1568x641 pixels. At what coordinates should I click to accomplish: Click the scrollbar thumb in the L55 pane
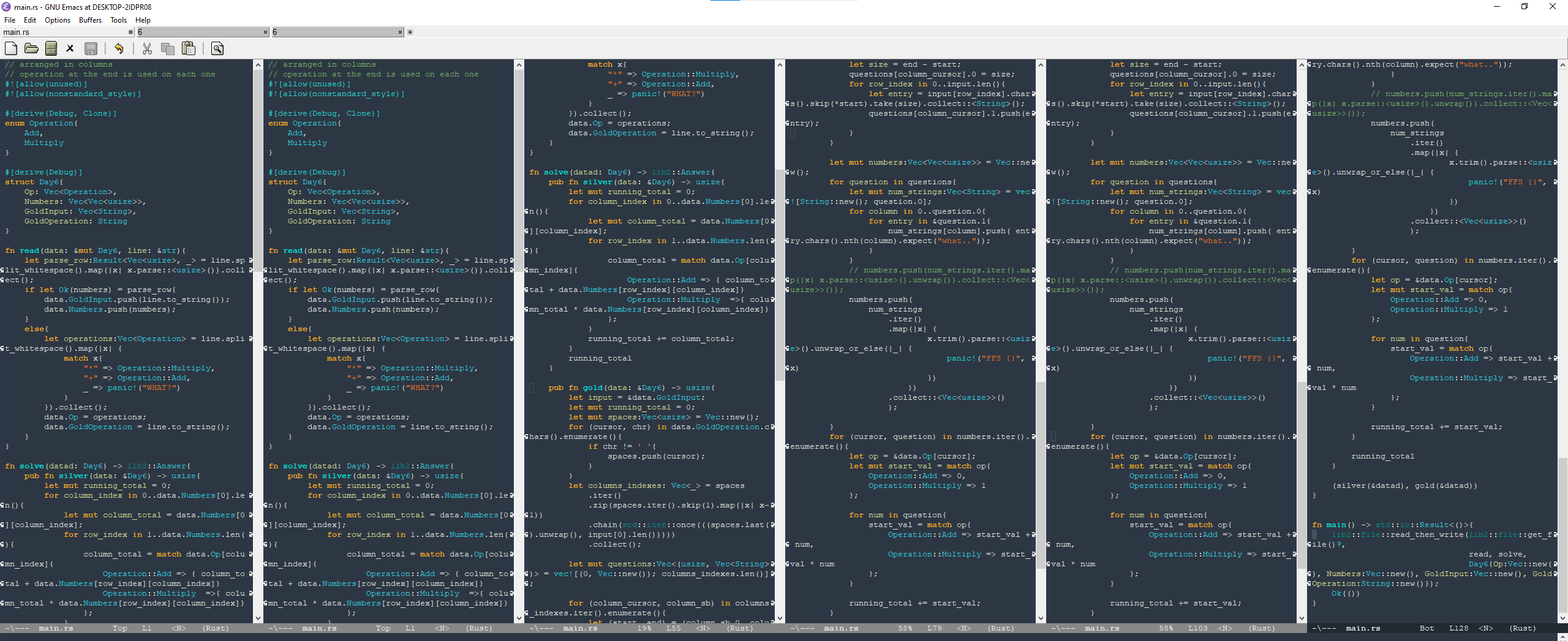pyautogui.click(x=780, y=275)
